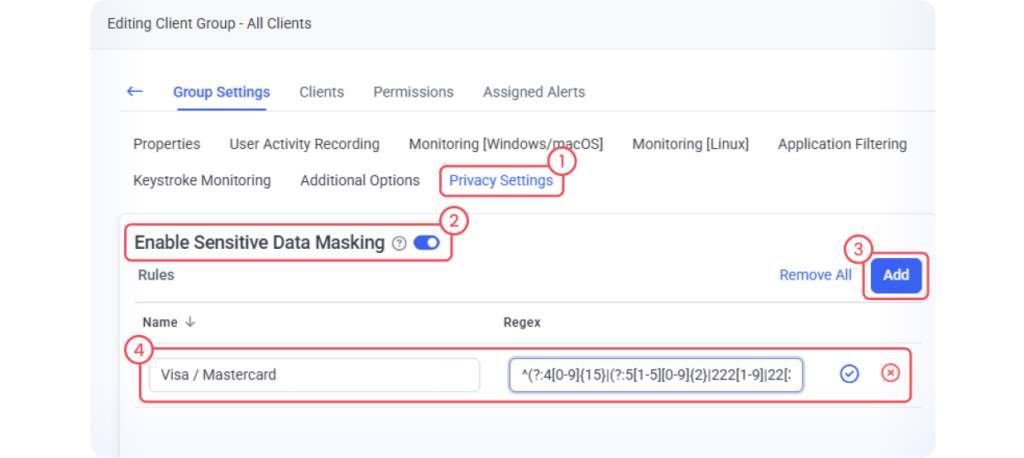The image size is (1024, 458).
Task: Sort rules using the Name arrow icon
Action: click(x=190, y=322)
